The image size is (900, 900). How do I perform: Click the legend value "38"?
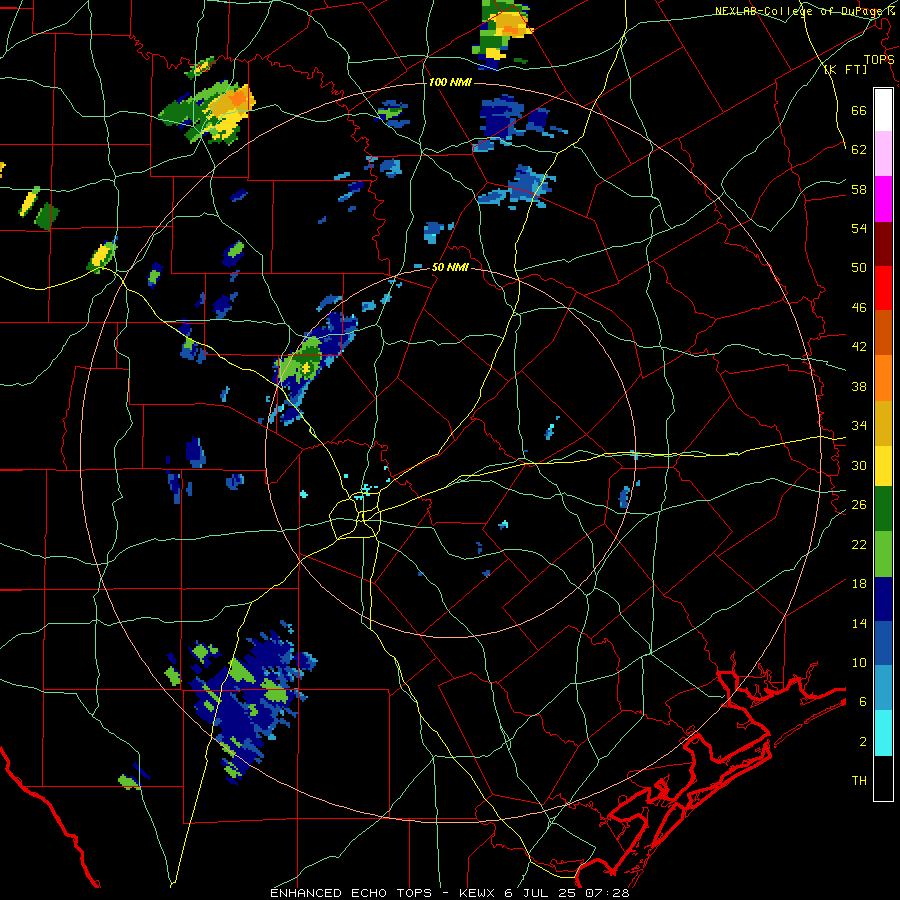859,386
